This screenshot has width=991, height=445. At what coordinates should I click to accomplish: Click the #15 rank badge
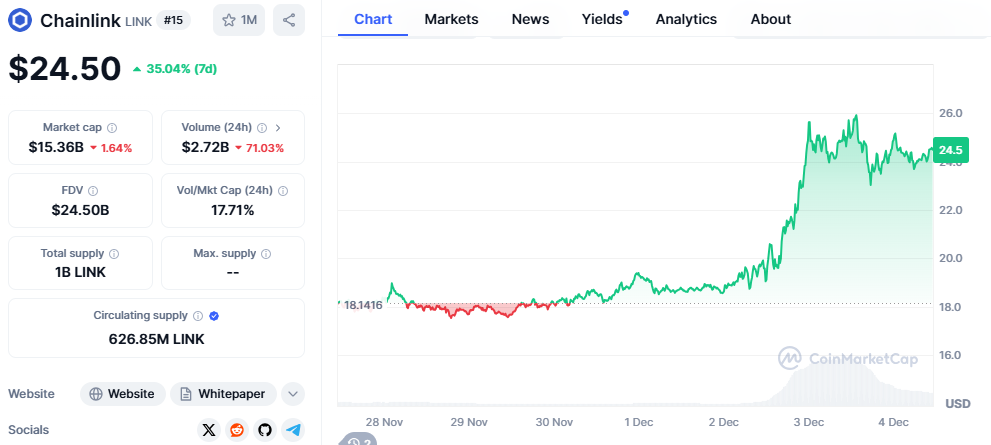point(173,20)
